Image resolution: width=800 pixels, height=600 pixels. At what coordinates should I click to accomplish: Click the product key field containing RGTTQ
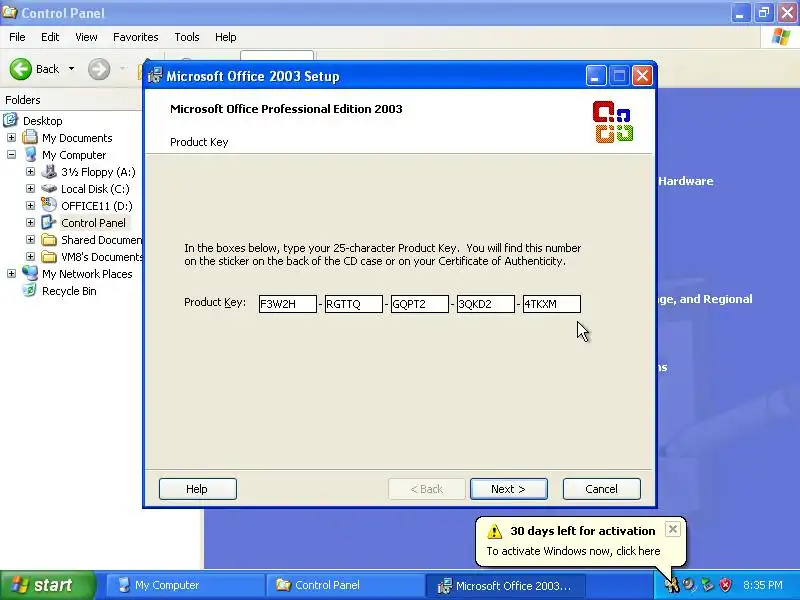coord(354,304)
